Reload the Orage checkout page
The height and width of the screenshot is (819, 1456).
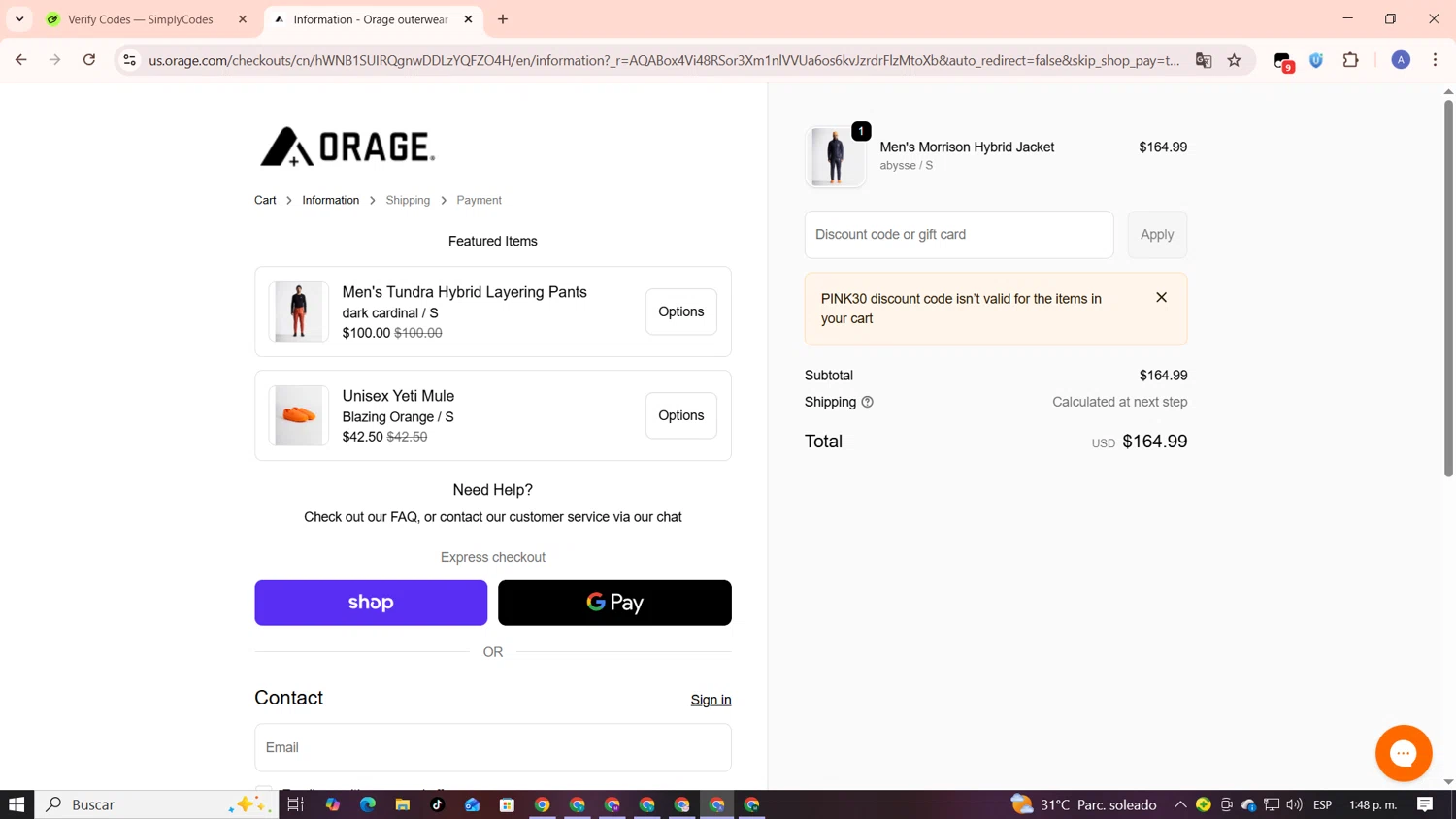pyautogui.click(x=89, y=60)
